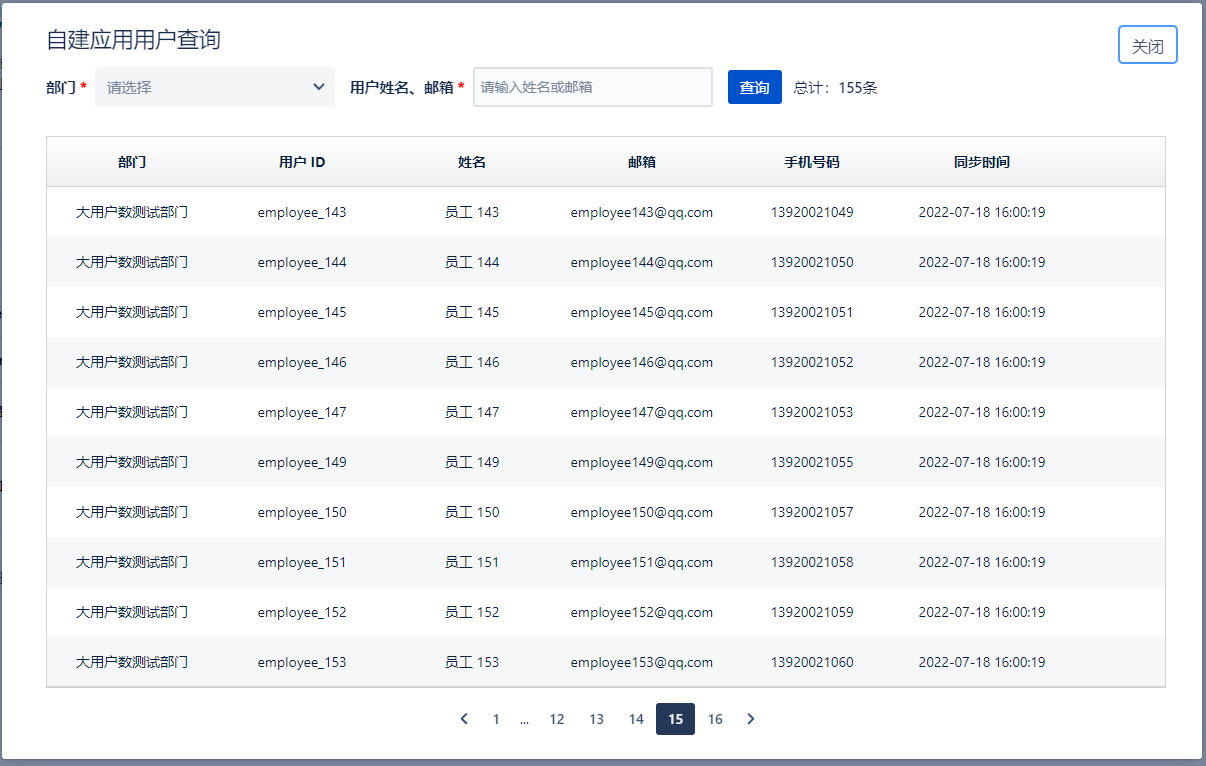Navigate to page 14
The image size is (1206, 766).
pyautogui.click(x=636, y=719)
